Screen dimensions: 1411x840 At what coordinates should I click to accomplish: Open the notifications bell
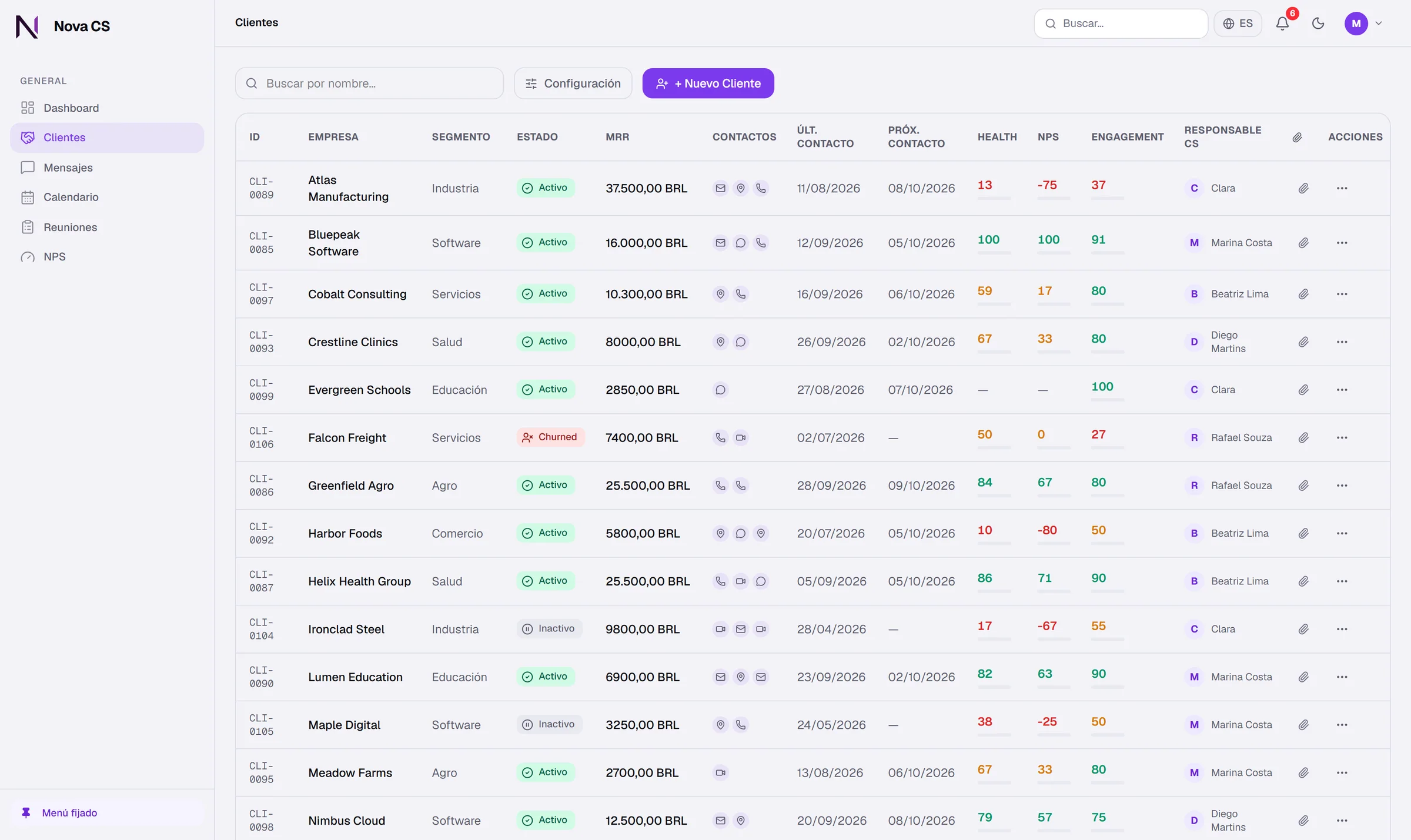tap(1282, 24)
